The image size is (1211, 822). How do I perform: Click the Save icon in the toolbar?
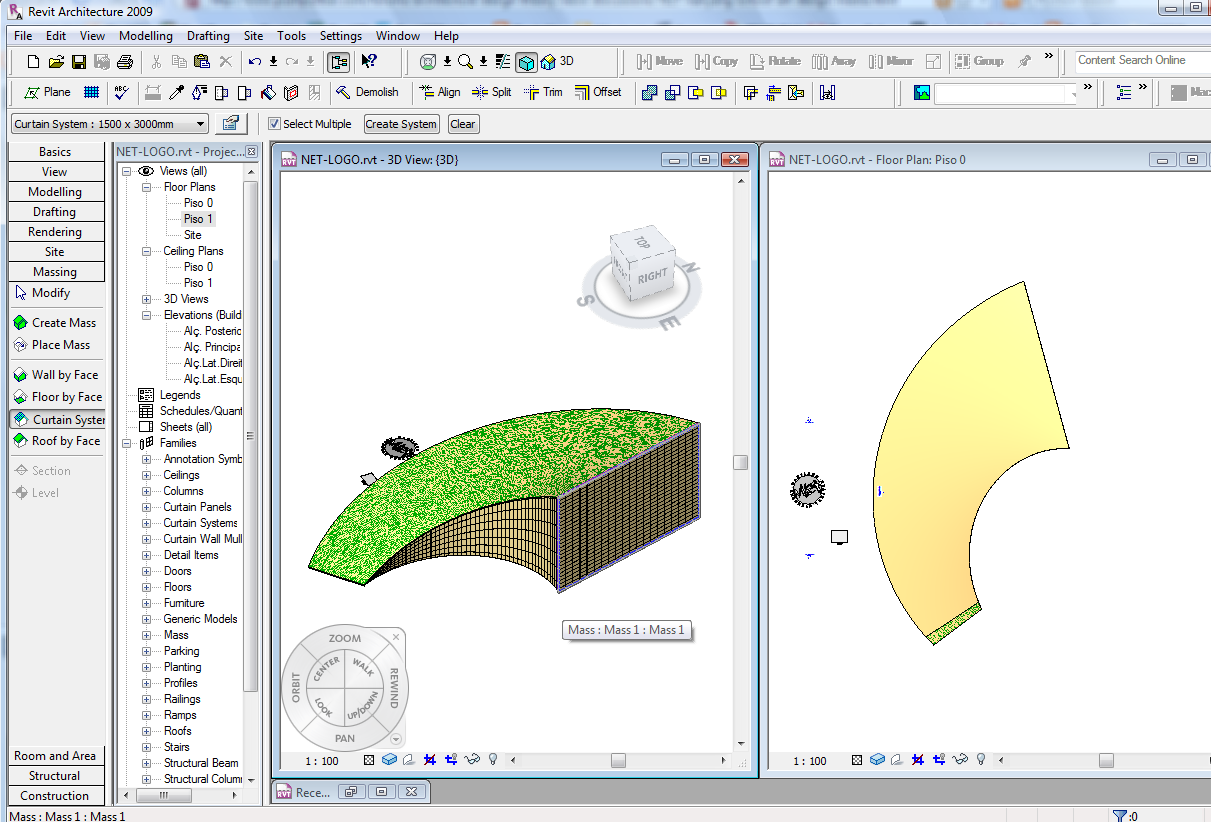click(x=79, y=62)
